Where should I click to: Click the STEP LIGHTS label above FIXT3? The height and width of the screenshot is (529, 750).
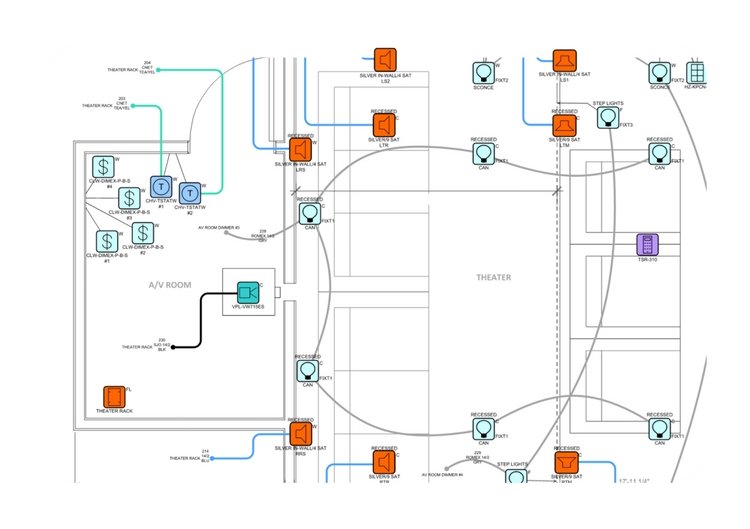click(608, 103)
